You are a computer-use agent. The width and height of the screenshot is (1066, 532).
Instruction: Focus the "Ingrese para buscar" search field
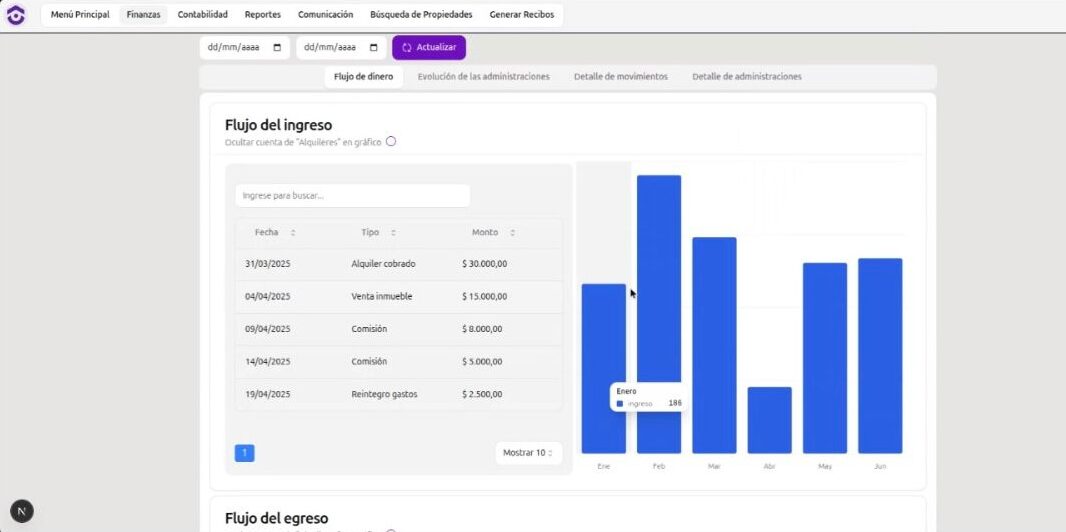click(352, 196)
